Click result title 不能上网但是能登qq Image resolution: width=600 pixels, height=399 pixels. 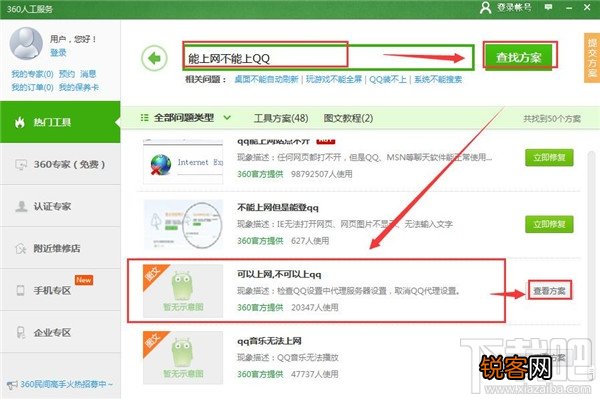point(278,207)
